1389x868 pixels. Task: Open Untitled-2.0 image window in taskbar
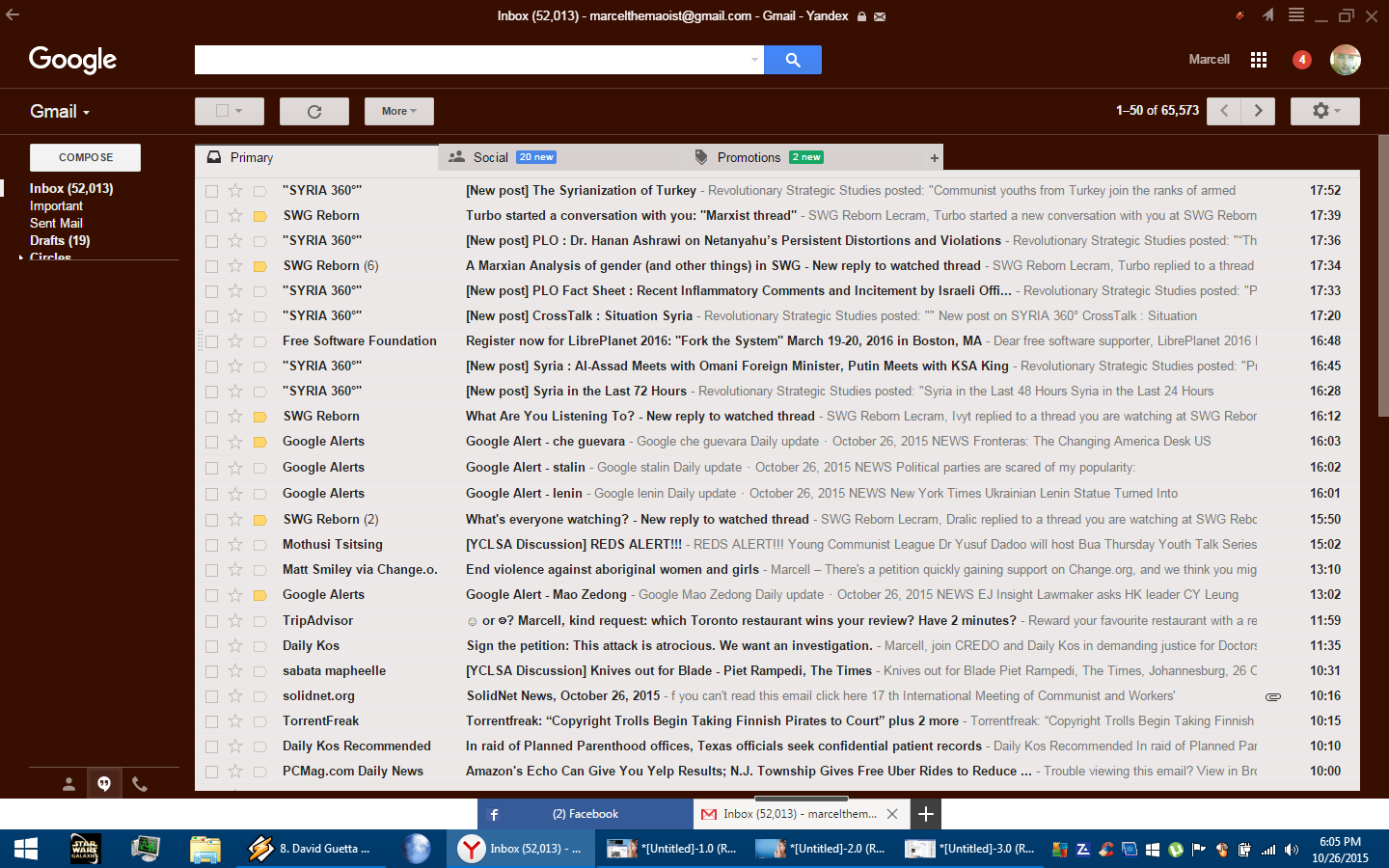821,849
